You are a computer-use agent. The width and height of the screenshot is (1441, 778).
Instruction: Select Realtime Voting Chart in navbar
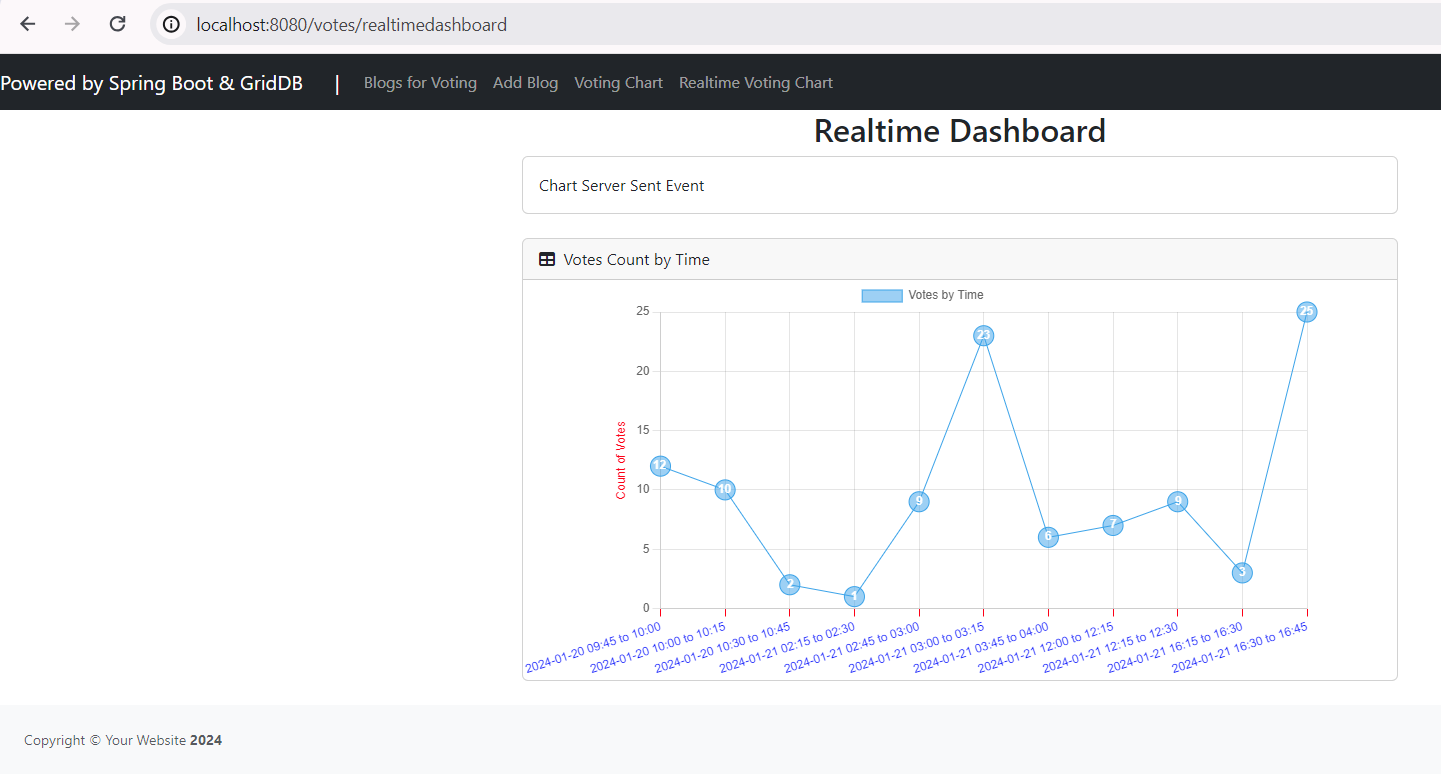[x=755, y=83]
